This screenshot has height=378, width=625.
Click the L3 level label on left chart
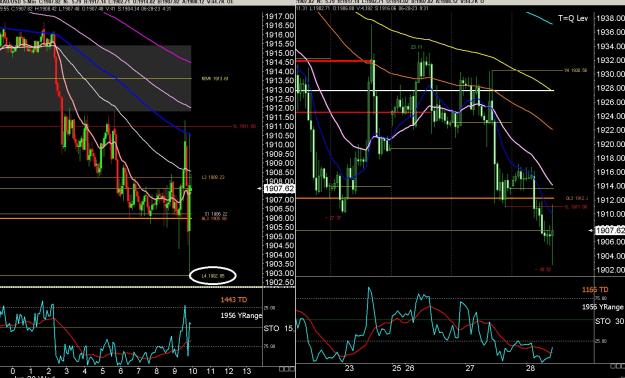(213, 177)
